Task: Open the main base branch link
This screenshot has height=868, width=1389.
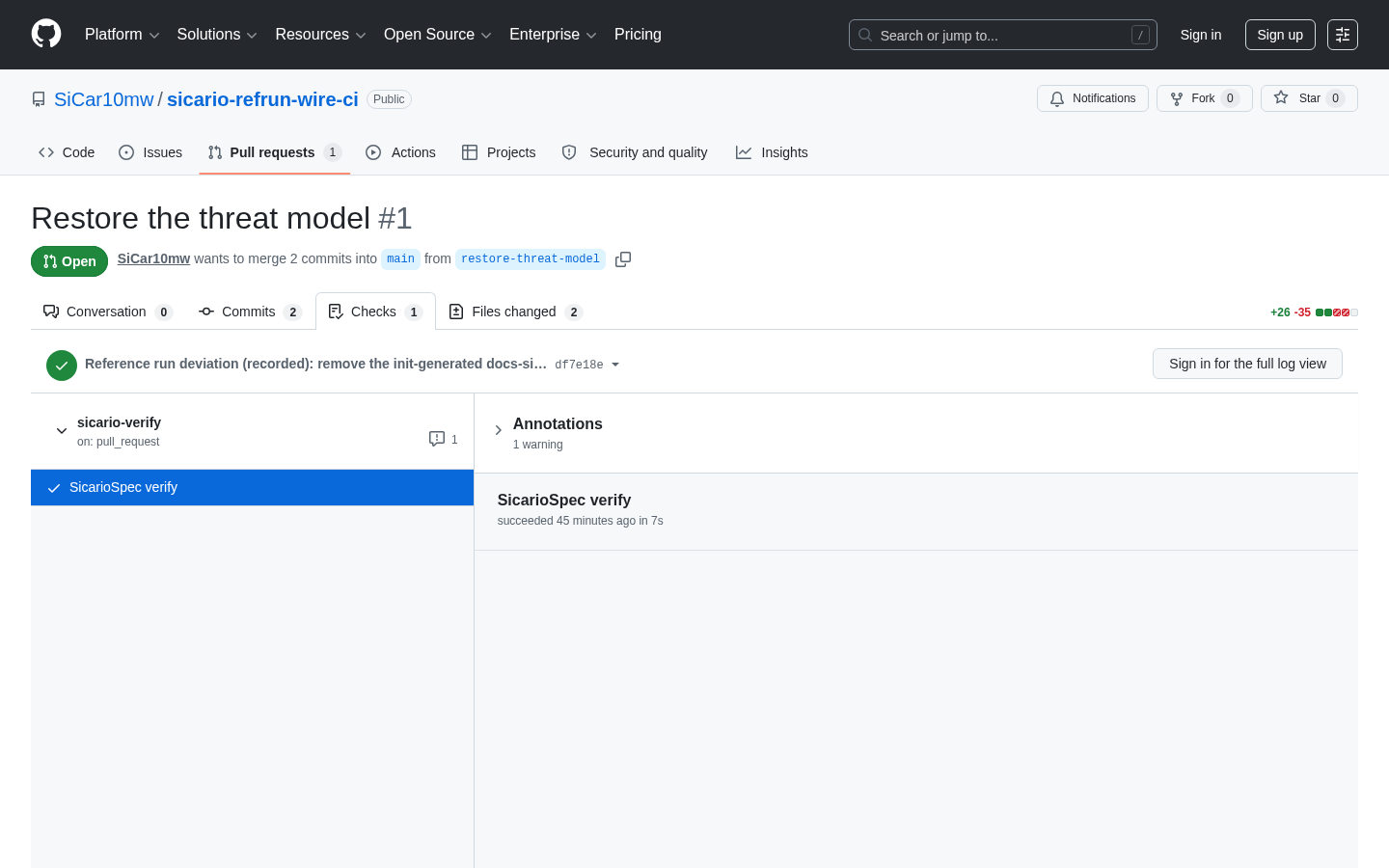Action: click(x=400, y=258)
